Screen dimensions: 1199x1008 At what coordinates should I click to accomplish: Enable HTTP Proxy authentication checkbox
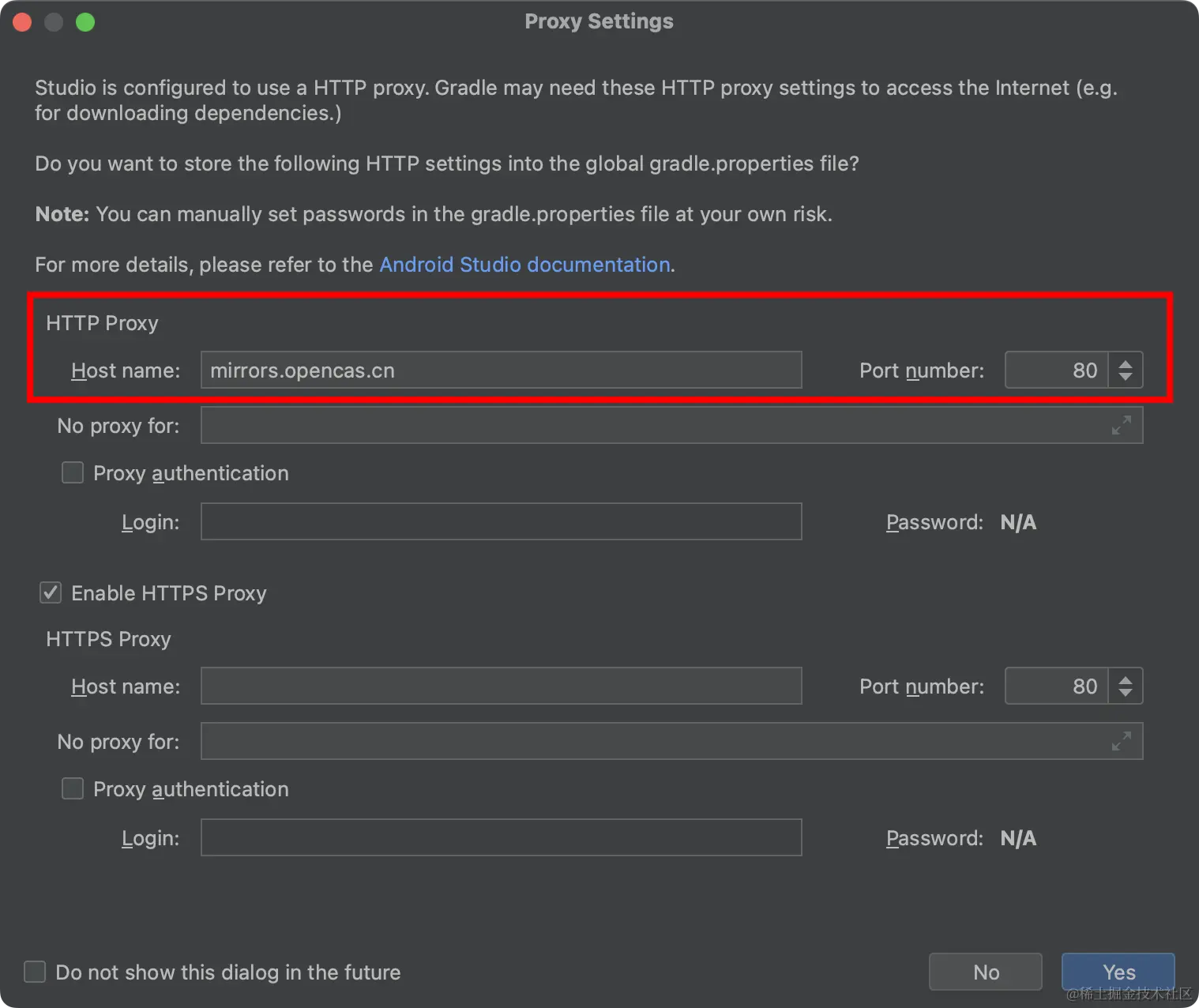pyautogui.click(x=73, y=472)
